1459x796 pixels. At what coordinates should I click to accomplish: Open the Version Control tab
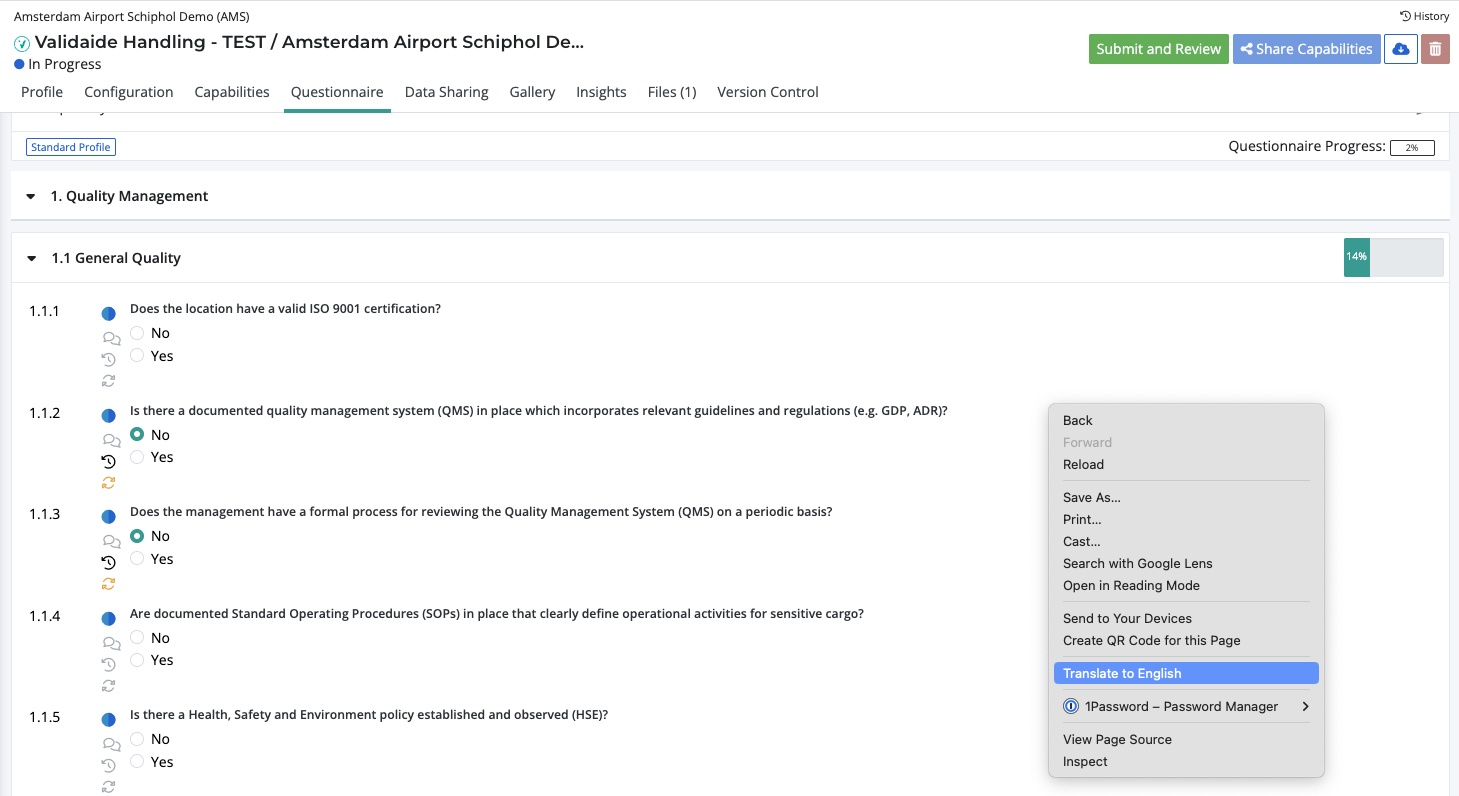click(x=768, y=92)
